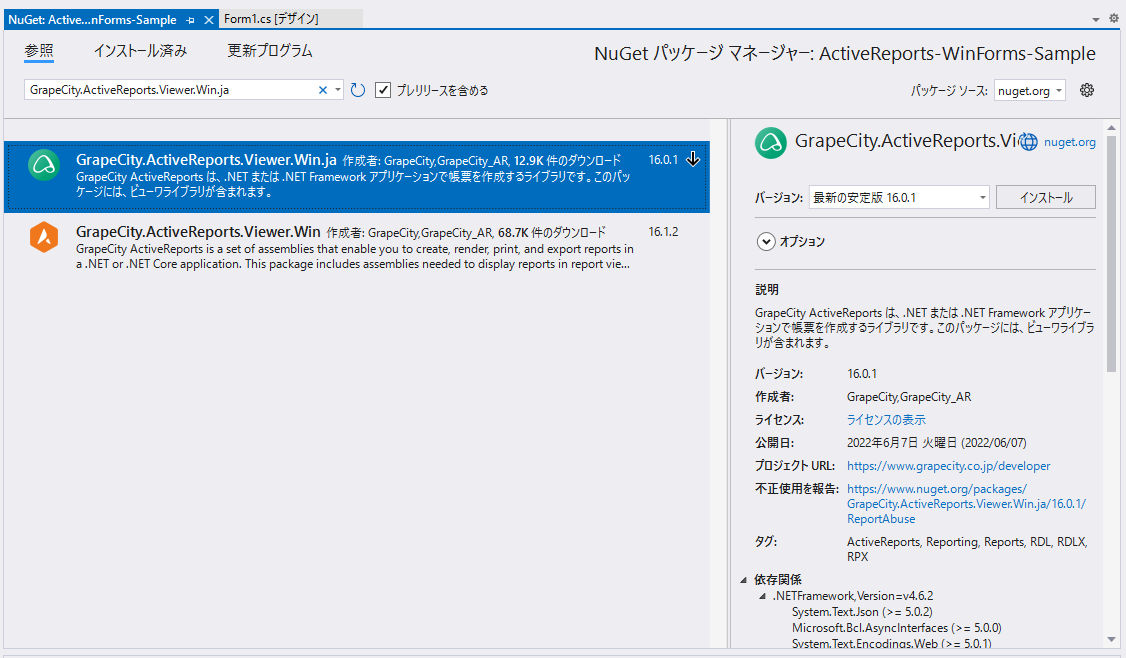Switch to the インストール済み tab

coord(140,51)
